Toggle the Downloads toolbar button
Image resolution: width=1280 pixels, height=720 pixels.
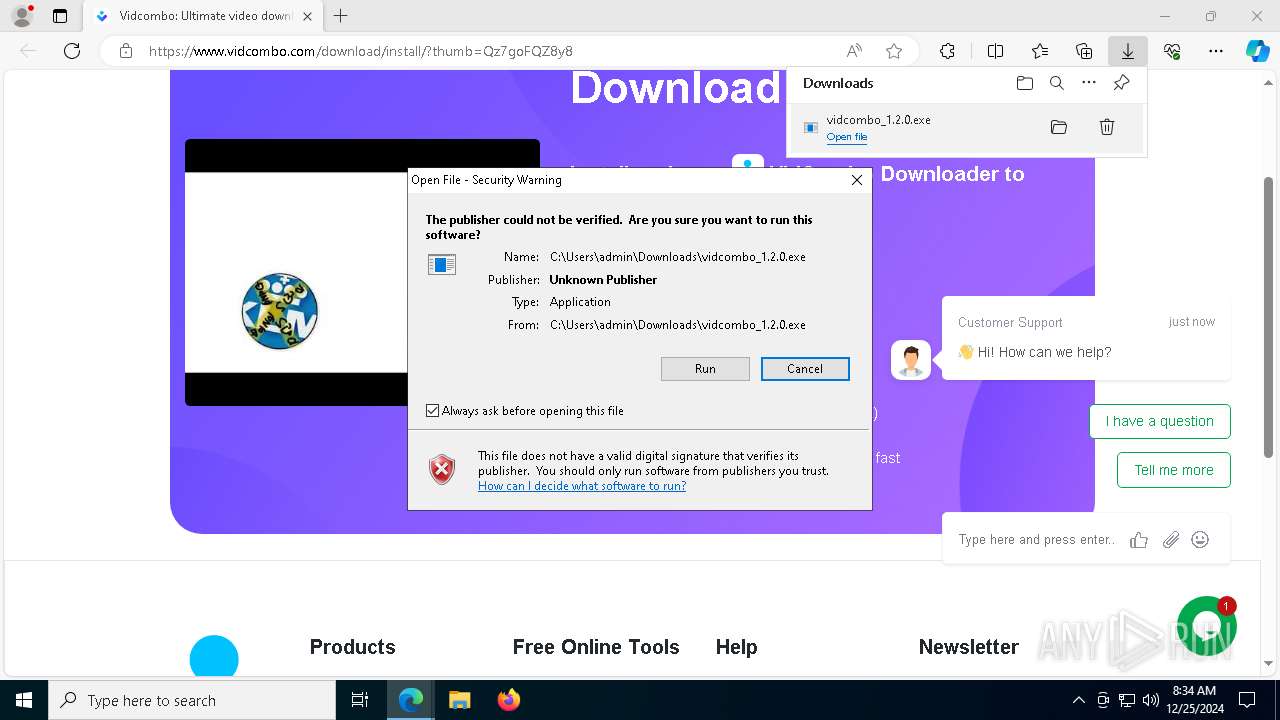[1127, 51]
